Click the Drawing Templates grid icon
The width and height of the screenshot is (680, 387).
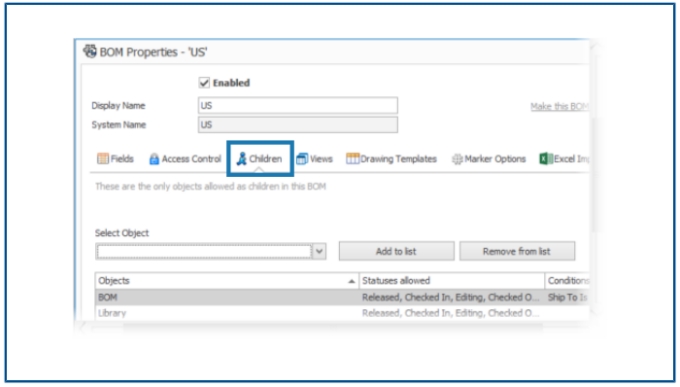point(353,159)
